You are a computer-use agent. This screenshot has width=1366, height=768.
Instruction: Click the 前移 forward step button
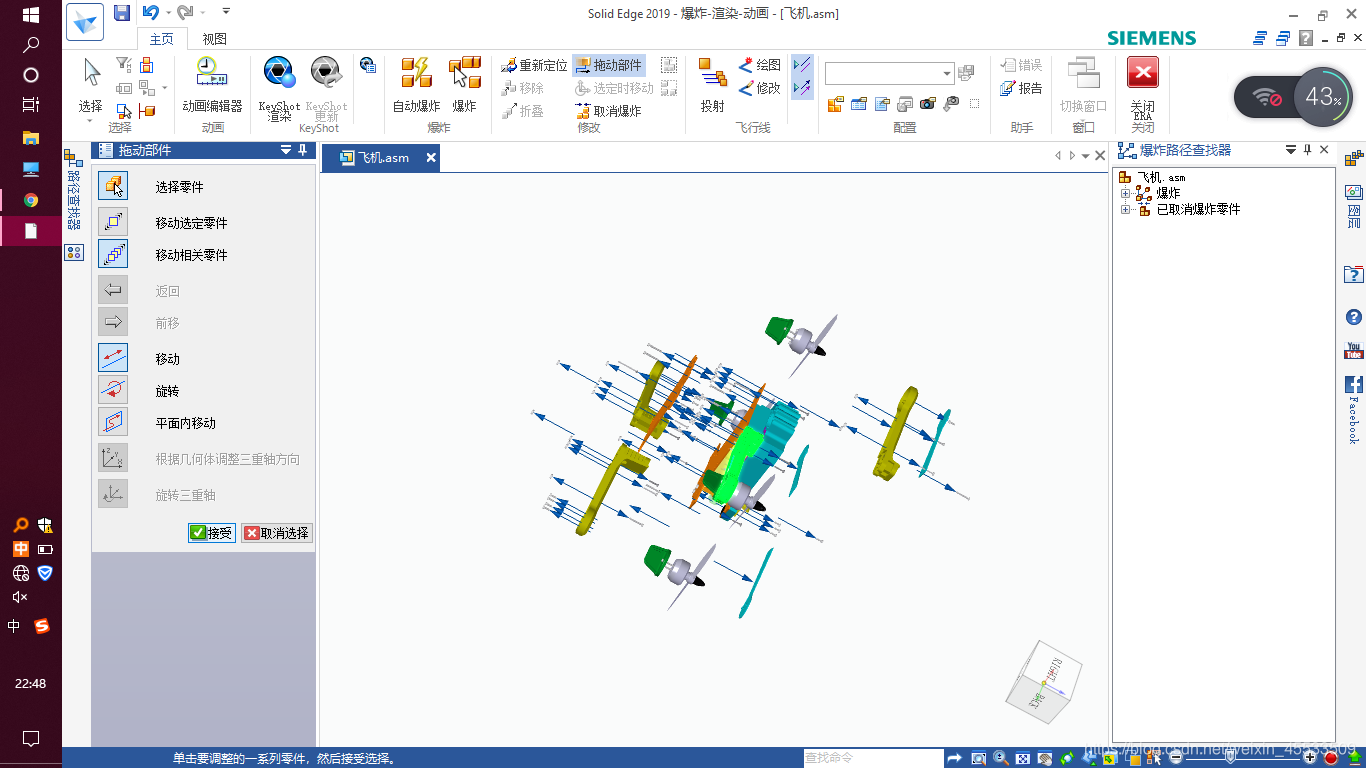(113, 322)
